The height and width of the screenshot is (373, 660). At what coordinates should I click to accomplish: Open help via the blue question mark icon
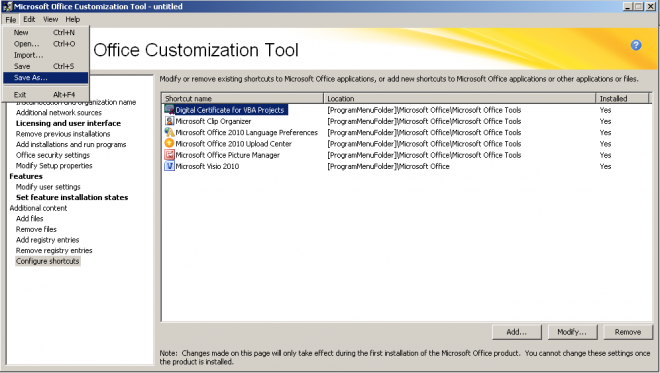636,45
